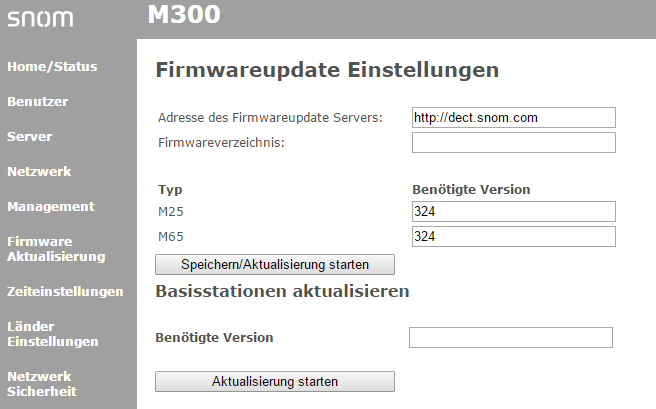This screenshot has width=656, height=409.
Task: Click the M65 required version field
Action: 514,236
